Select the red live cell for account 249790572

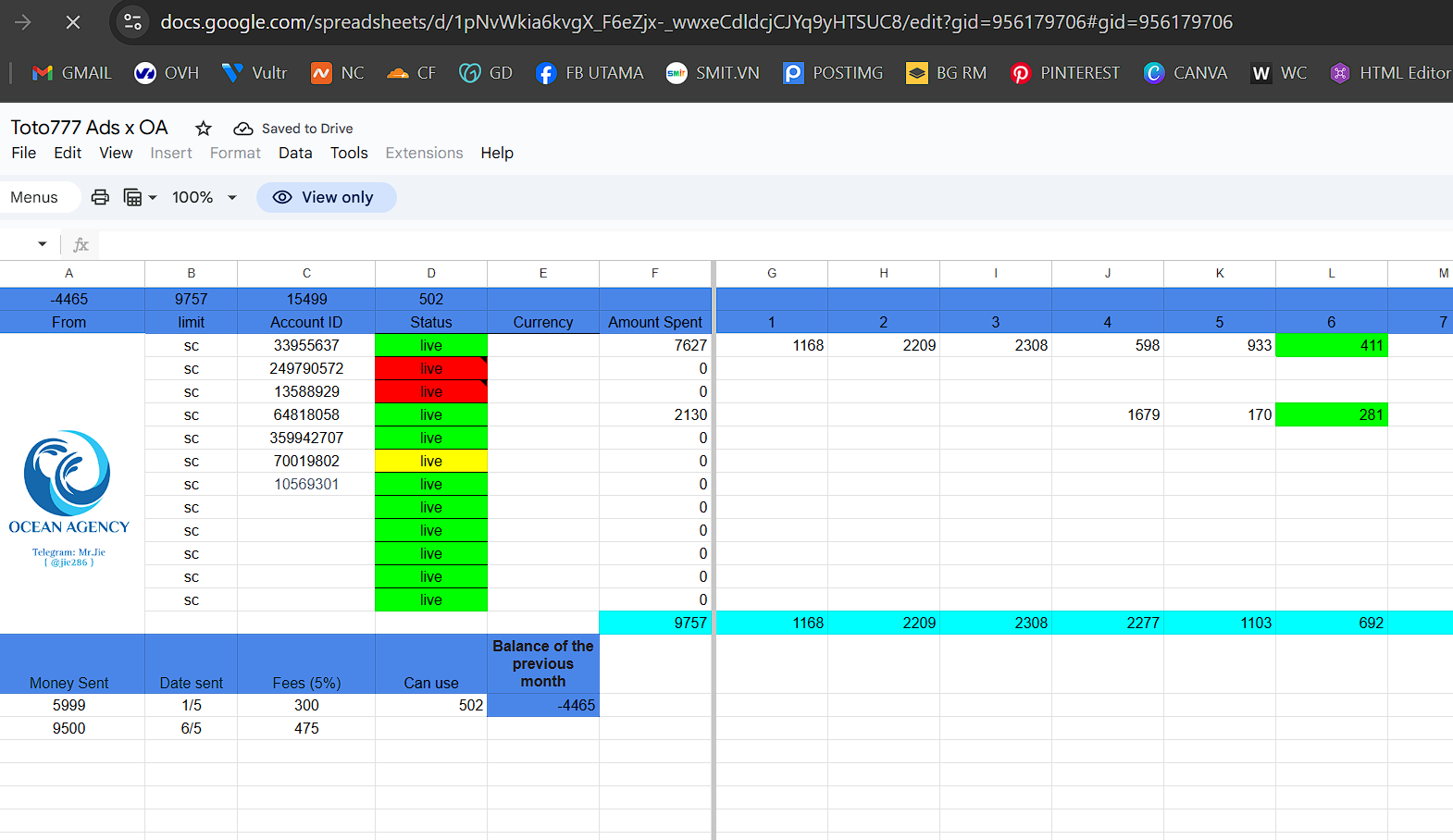431,368
